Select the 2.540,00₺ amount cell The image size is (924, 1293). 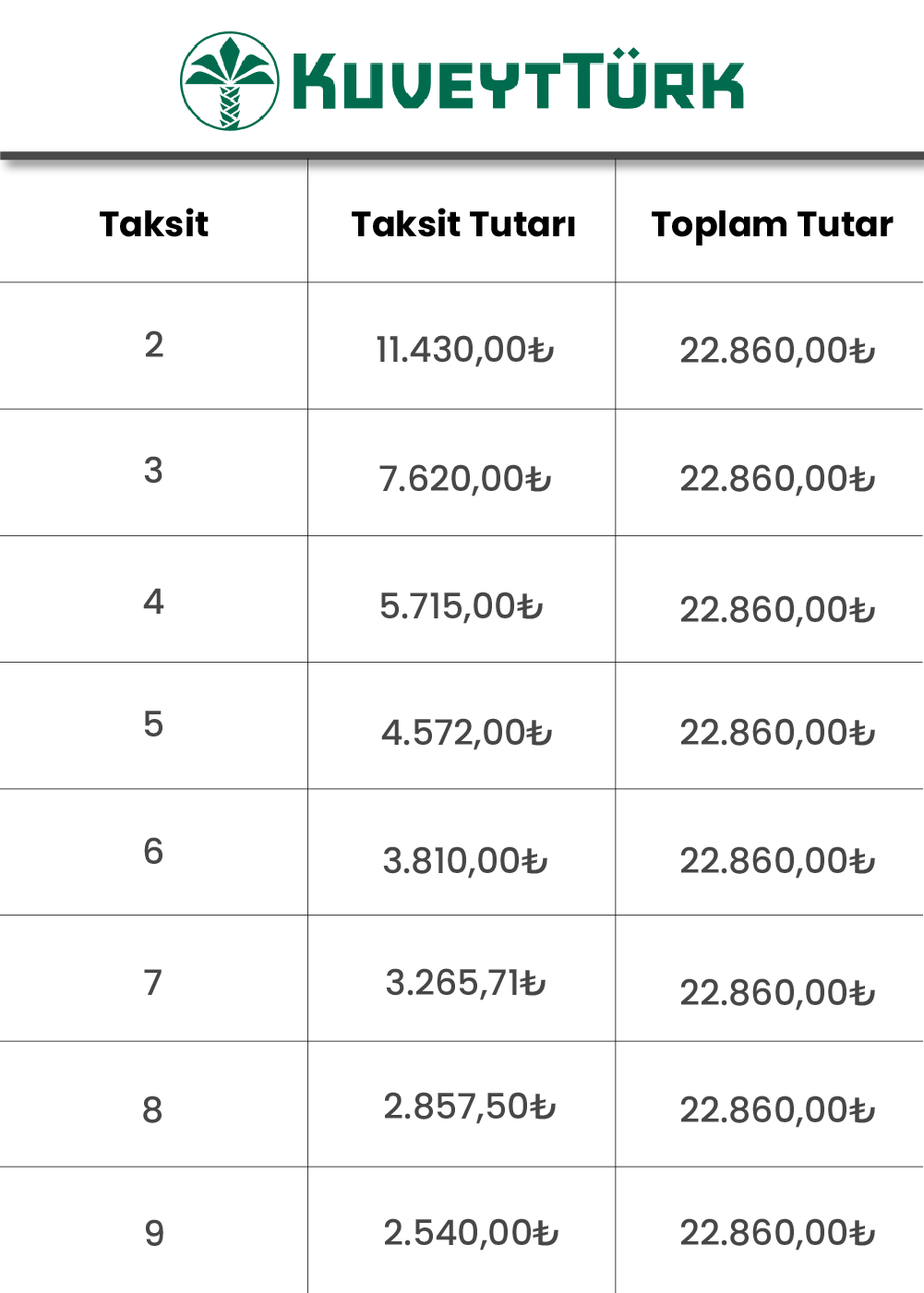coord(472,1232)
